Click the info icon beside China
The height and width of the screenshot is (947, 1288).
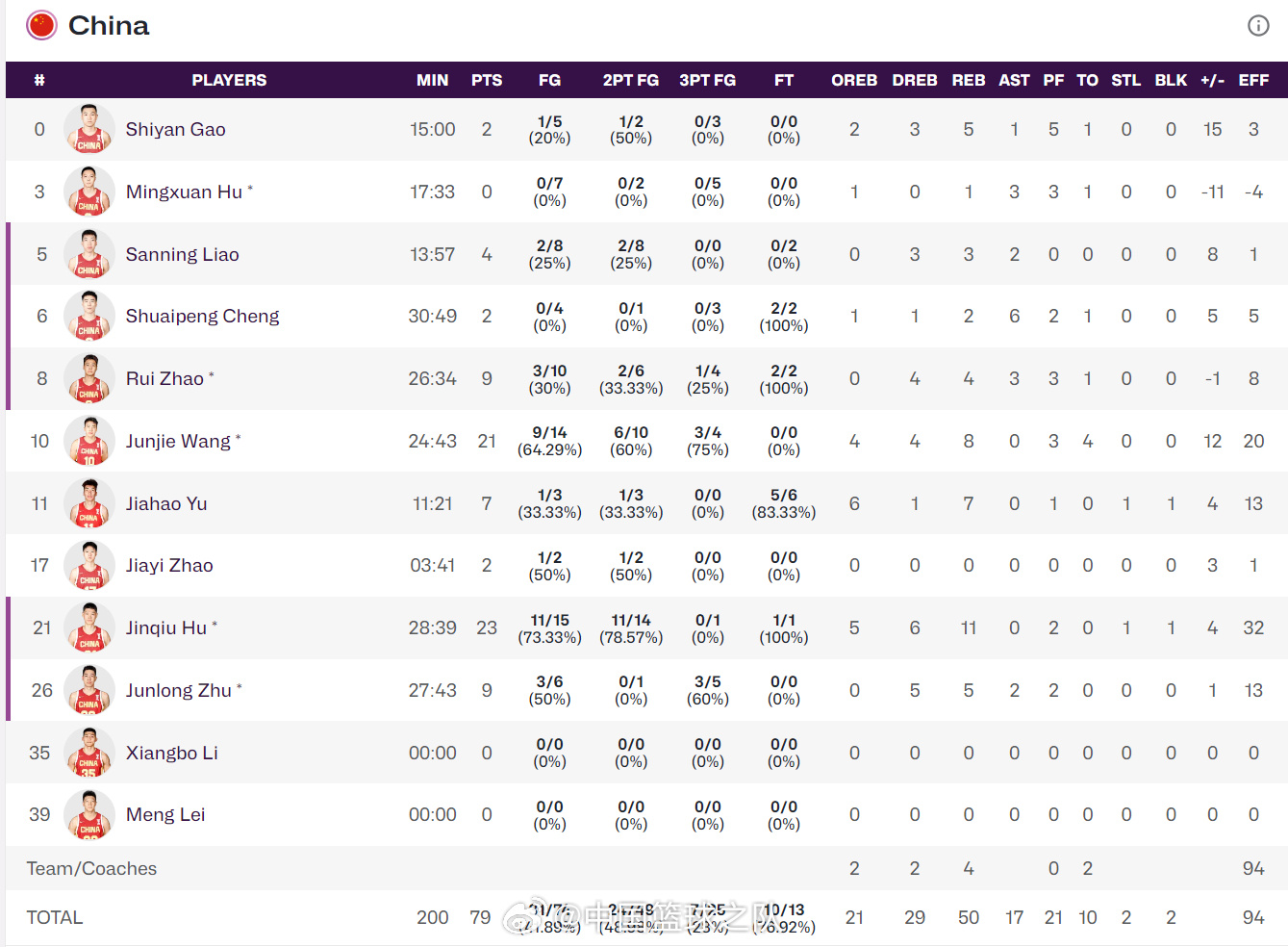pyautogui.click(x=1258, y=26)
